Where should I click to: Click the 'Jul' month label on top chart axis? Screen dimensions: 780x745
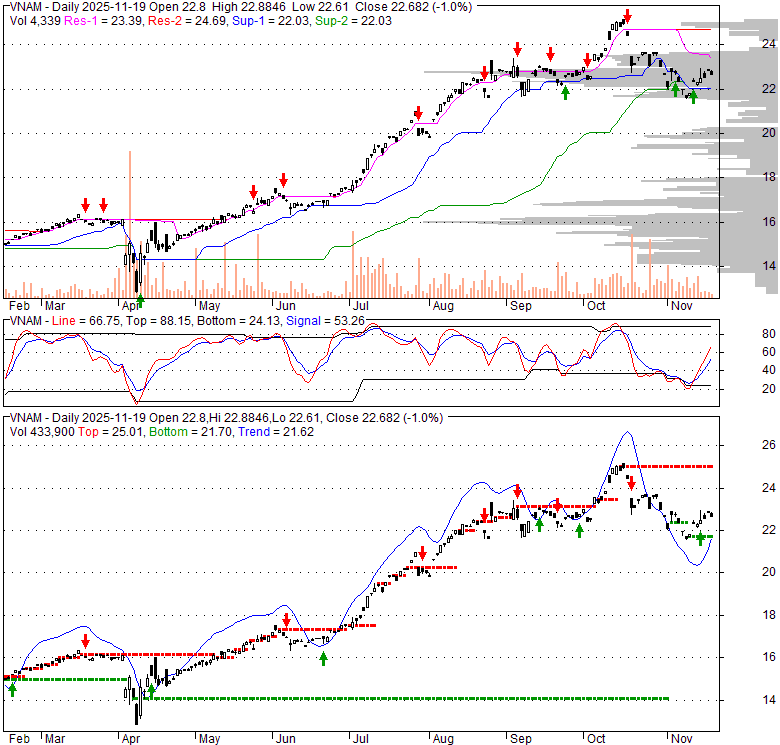[360, 306]
